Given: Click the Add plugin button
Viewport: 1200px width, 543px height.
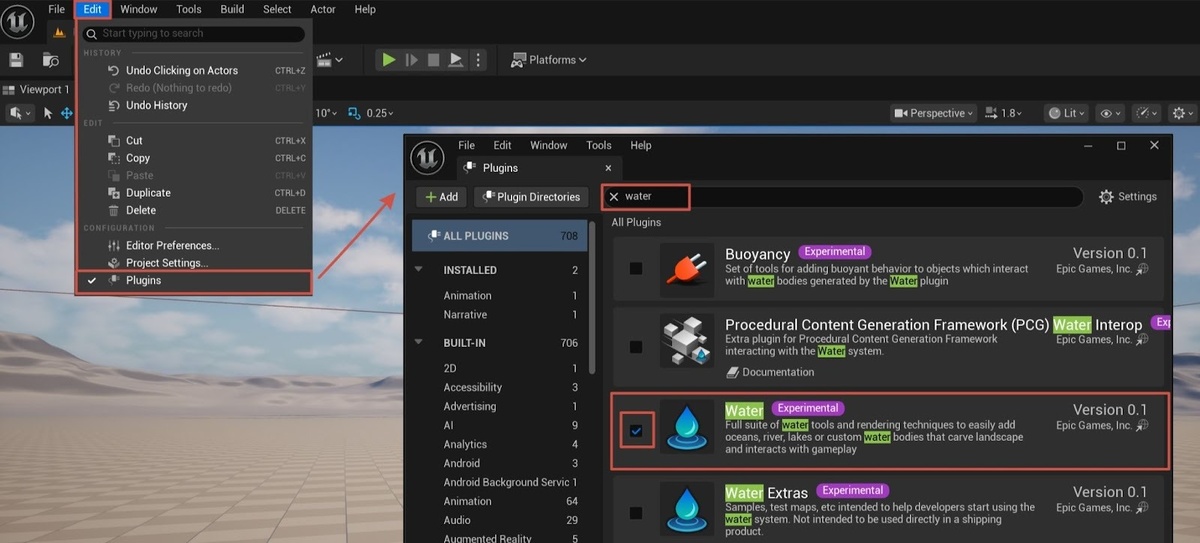Looking at the screenshot, I should (x=441, y=197).
